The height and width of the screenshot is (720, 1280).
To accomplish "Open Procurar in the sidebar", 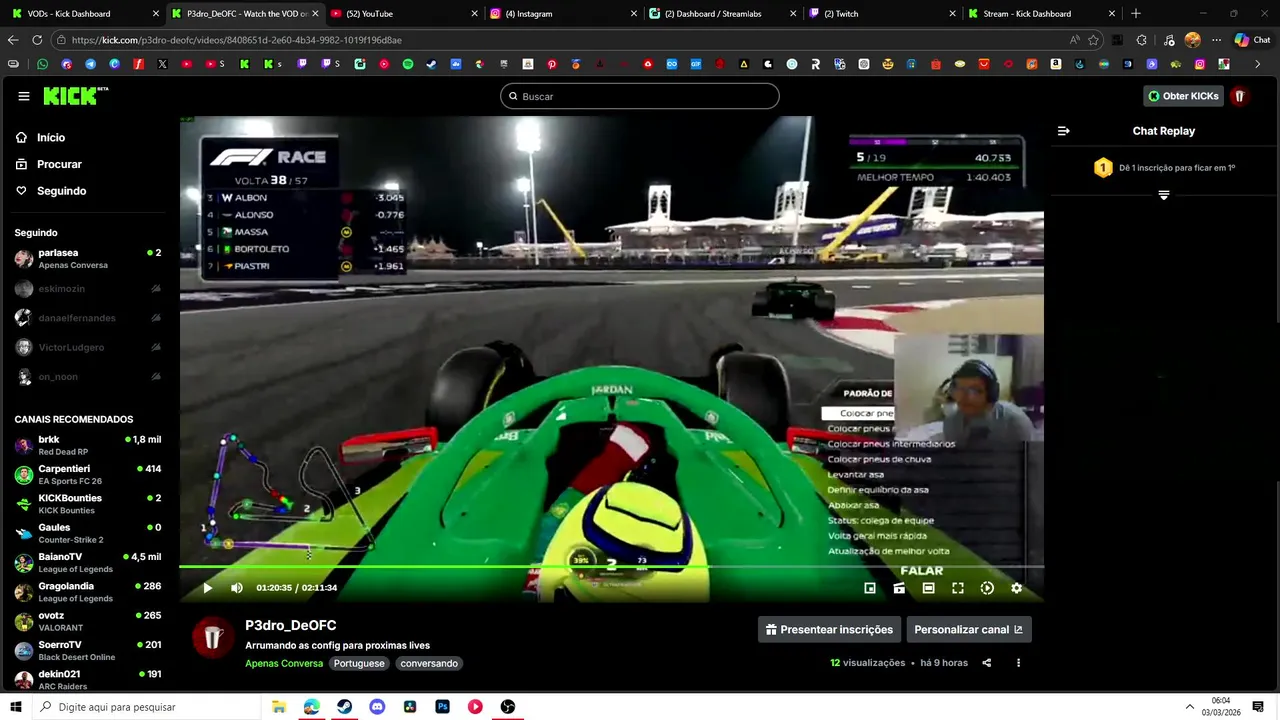I will coord(59,164).
